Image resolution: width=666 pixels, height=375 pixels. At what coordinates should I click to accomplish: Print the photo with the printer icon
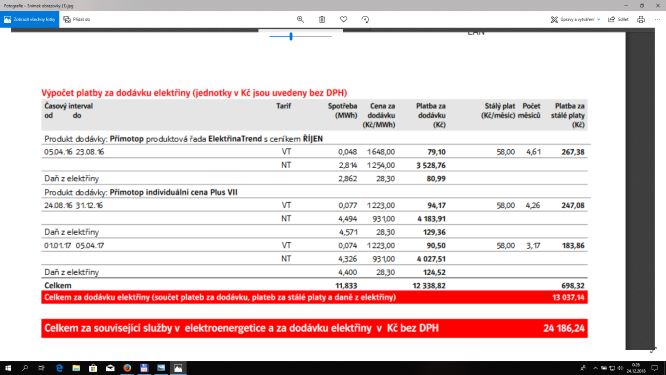(x=641, y=20)
